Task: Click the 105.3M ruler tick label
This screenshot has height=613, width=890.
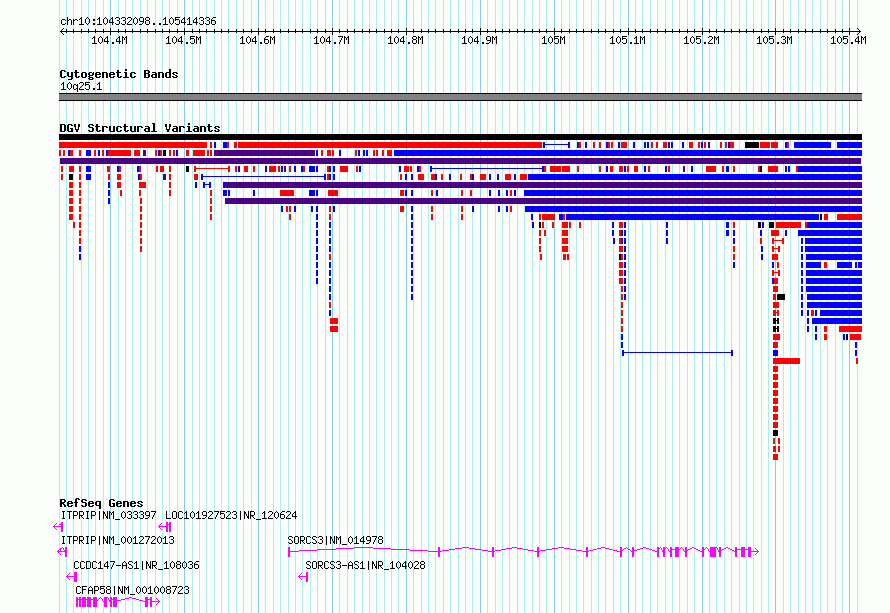Action: pos(774,40)
